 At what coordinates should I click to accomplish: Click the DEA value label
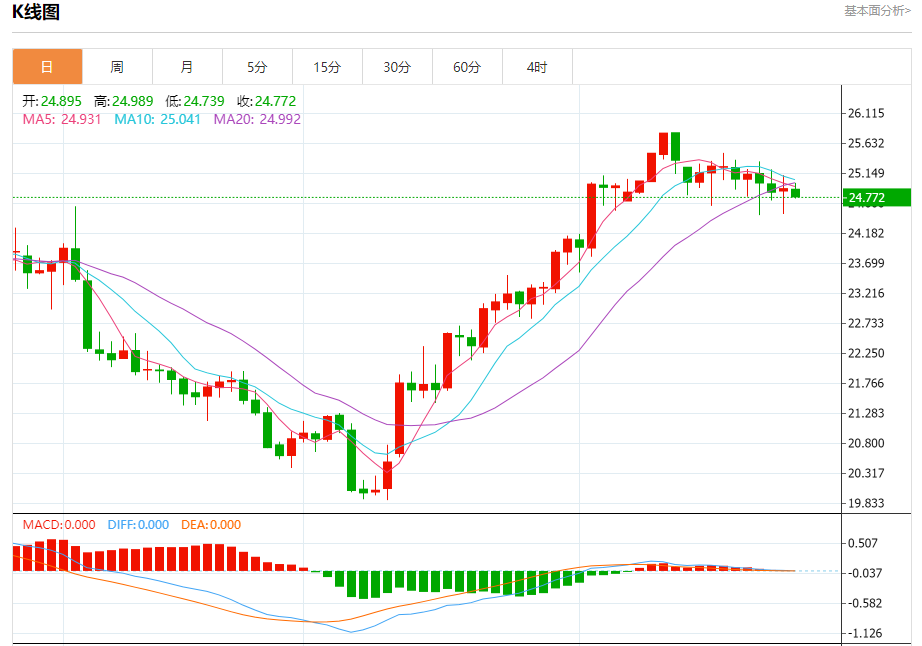click(x=210, y=524)
